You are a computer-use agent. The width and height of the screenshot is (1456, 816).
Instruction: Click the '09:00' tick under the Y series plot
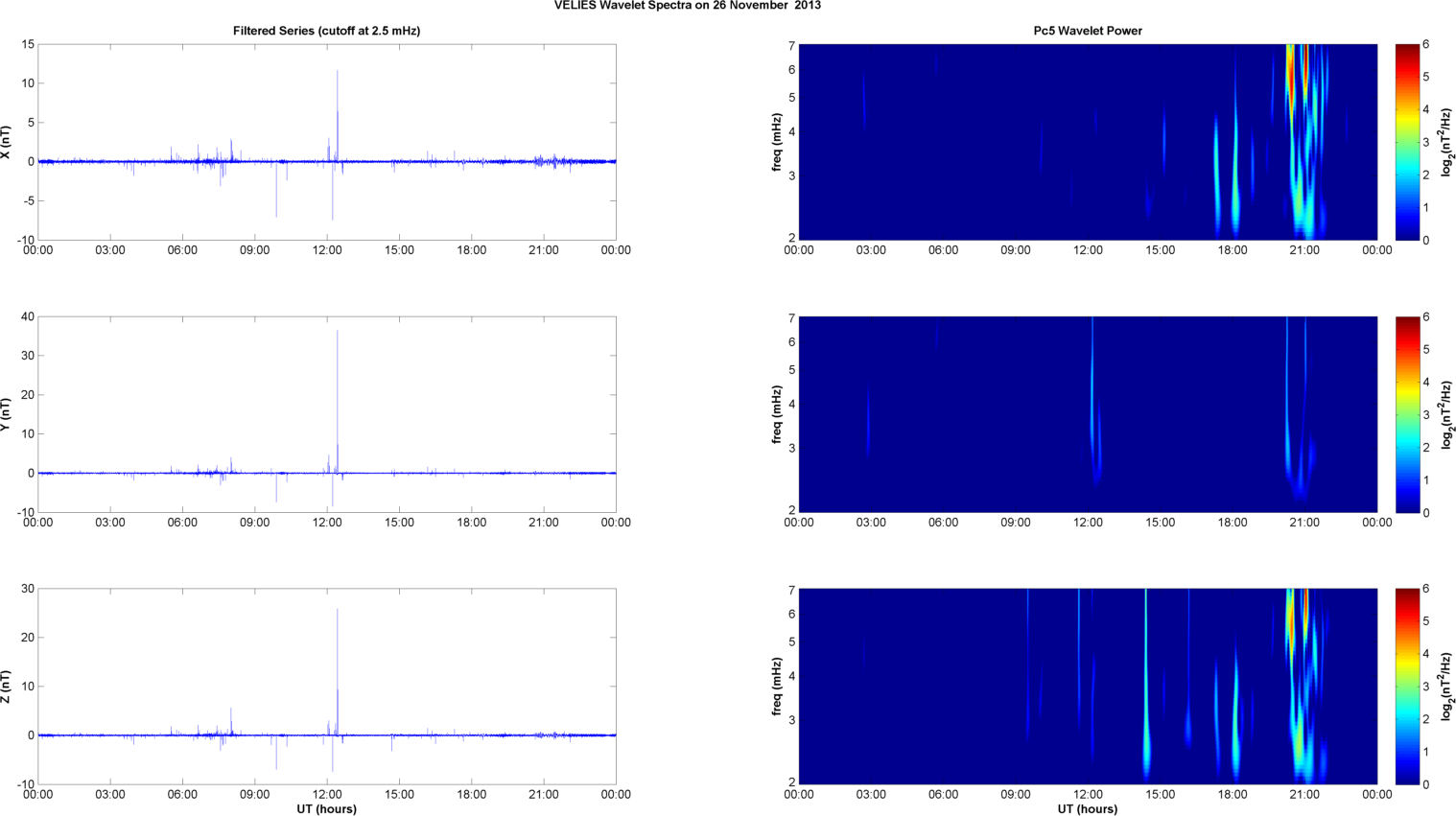pos(254,523)
